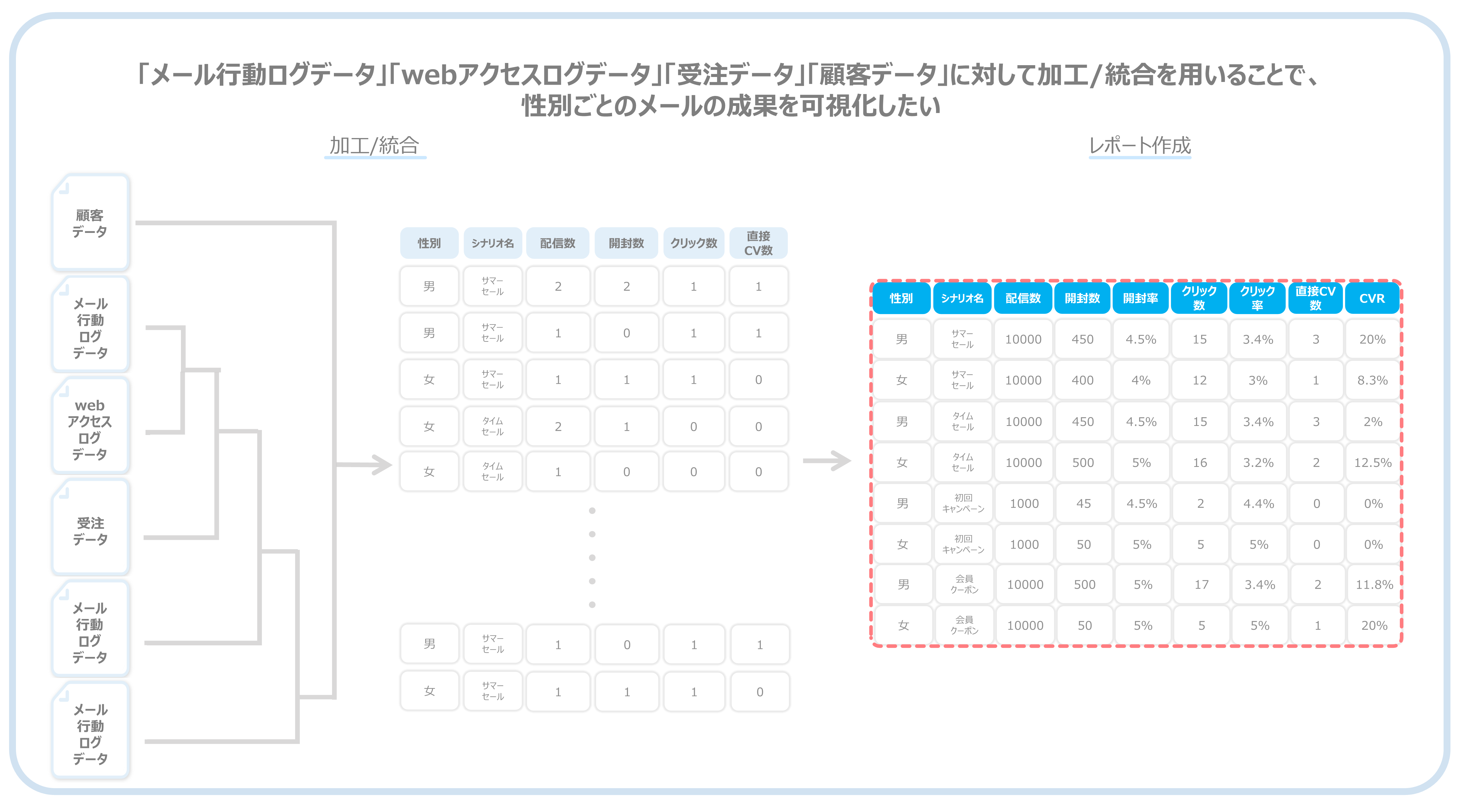Click blue 配信数 header in the report table
The height and width of the screenshot is (812, 1462).
1023,298
